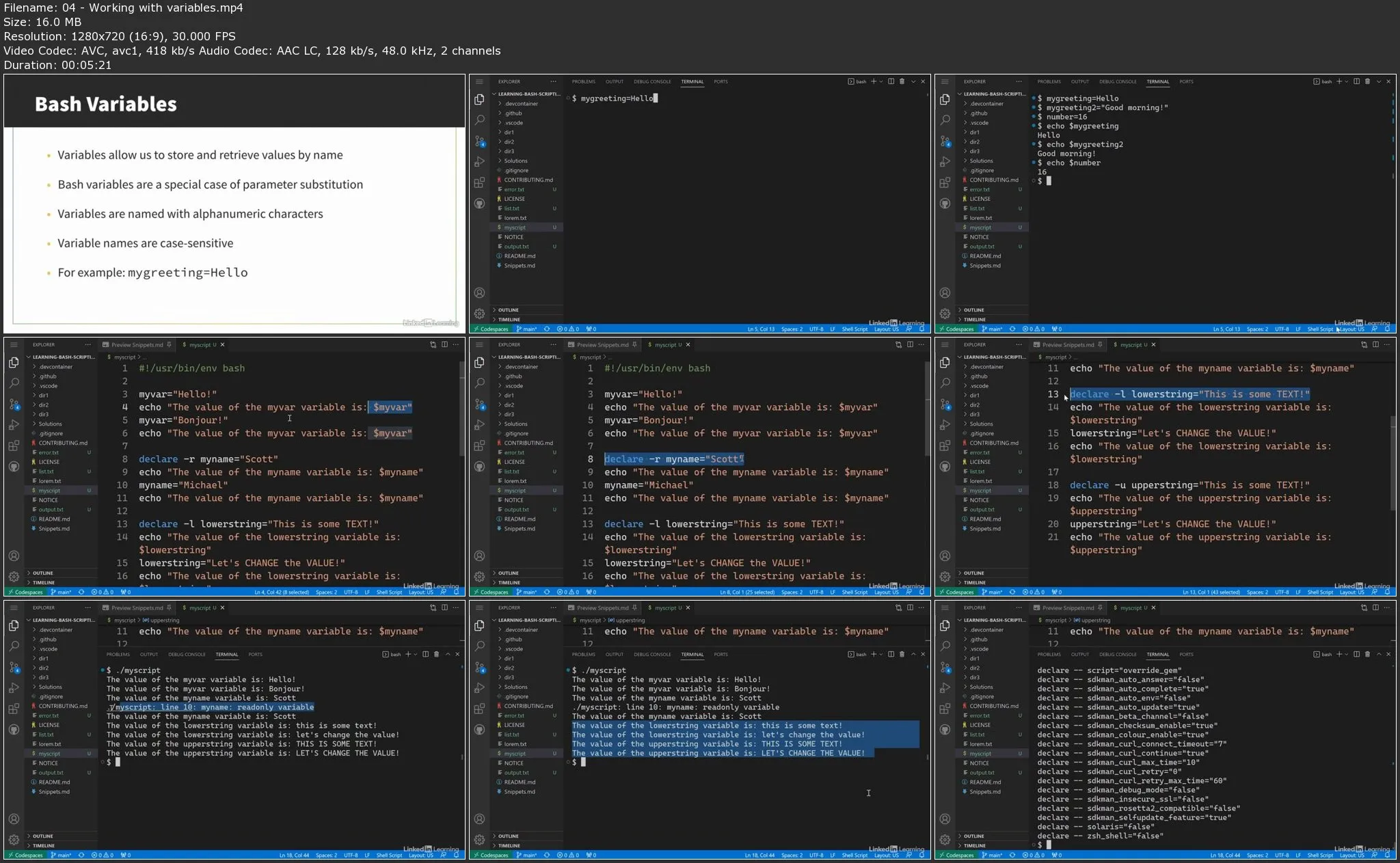This screenshot has height=863, width=1400.
Task: Select PROBLEMS tab in the lone mygreeting=Hello frame
Action: 583,81
